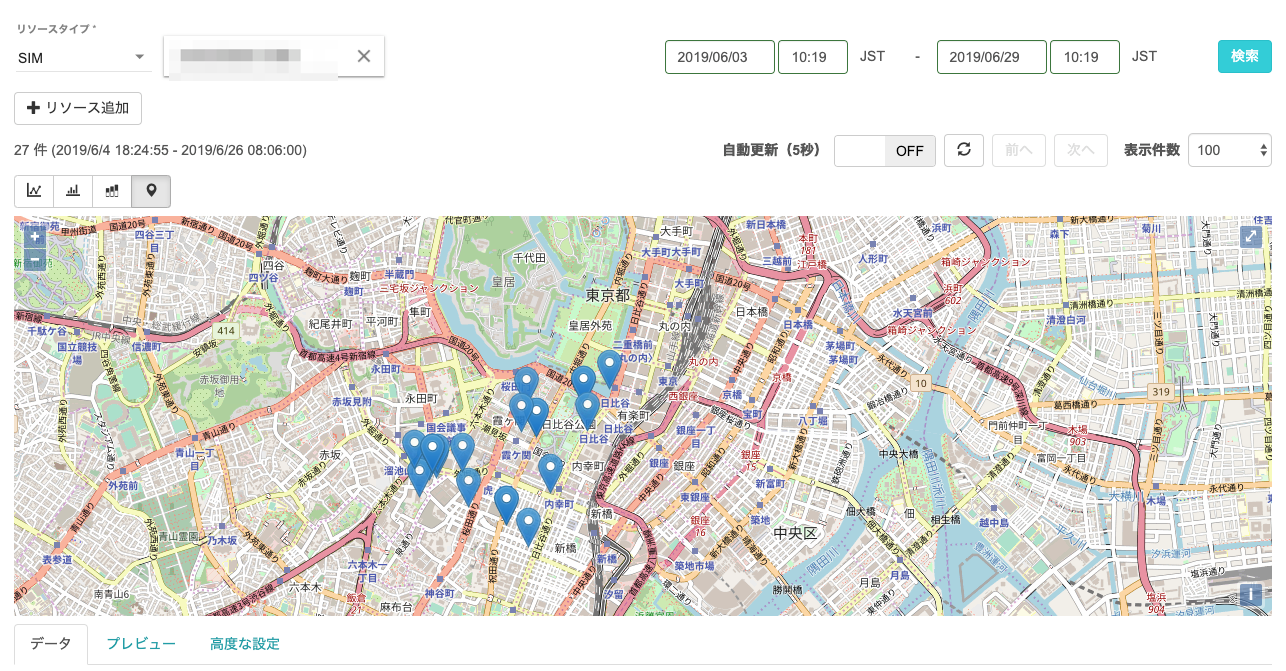The width and height of the screenshot is (1286, 671).
Task: Switch to the line chart view
Action: pos(34,191)
